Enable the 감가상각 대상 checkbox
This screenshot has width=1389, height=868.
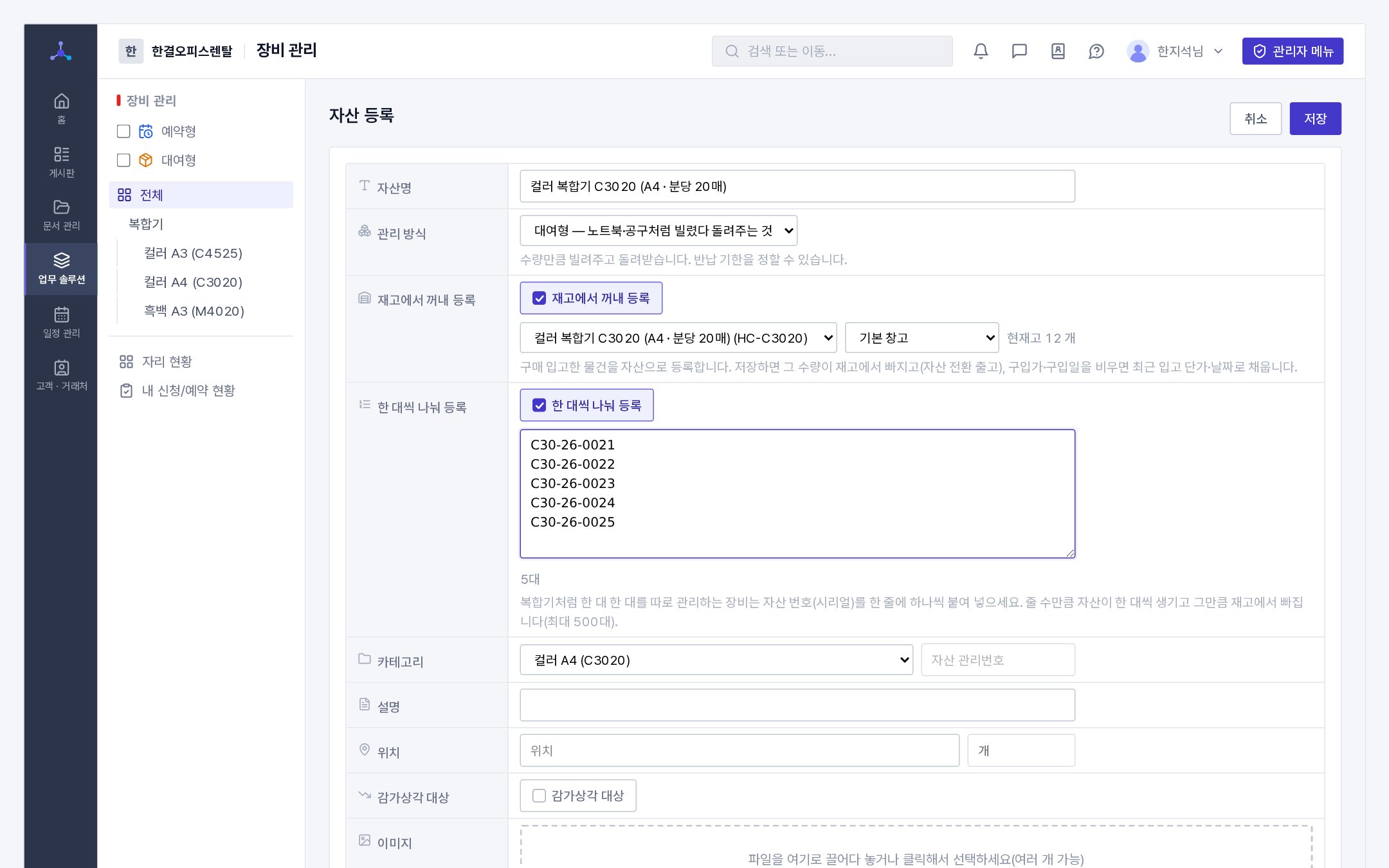[x=539, y=796]
